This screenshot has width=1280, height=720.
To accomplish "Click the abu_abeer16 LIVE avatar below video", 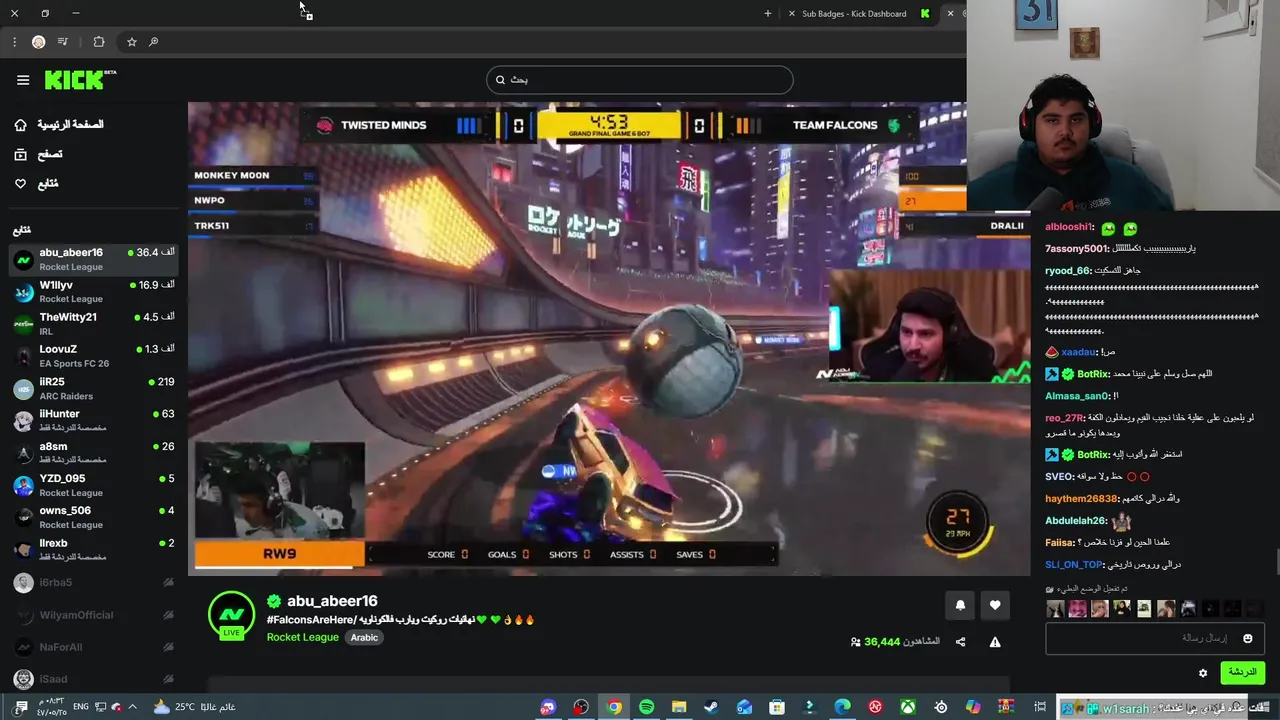I will pos(231,615).
